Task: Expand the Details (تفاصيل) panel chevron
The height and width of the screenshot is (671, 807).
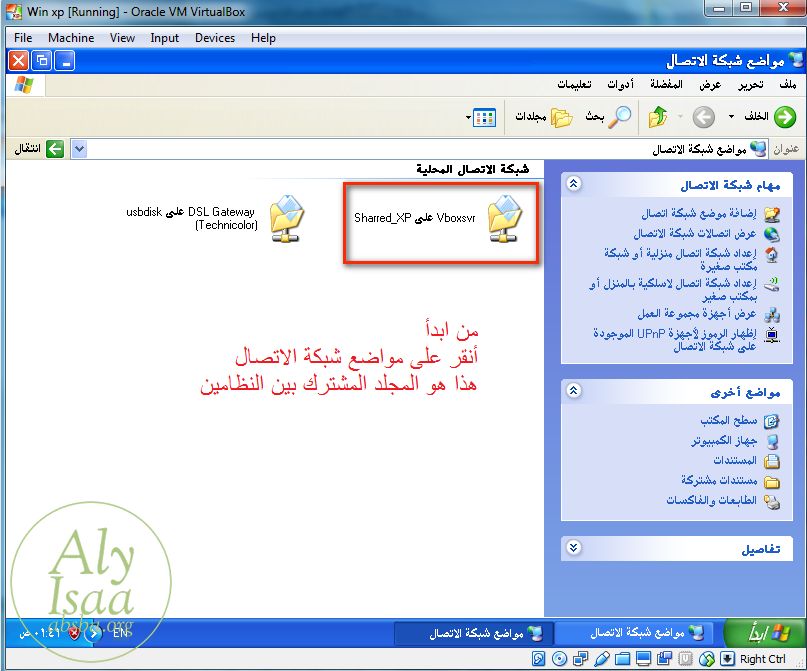Action: pyautogui.click(x=573, y=549)
